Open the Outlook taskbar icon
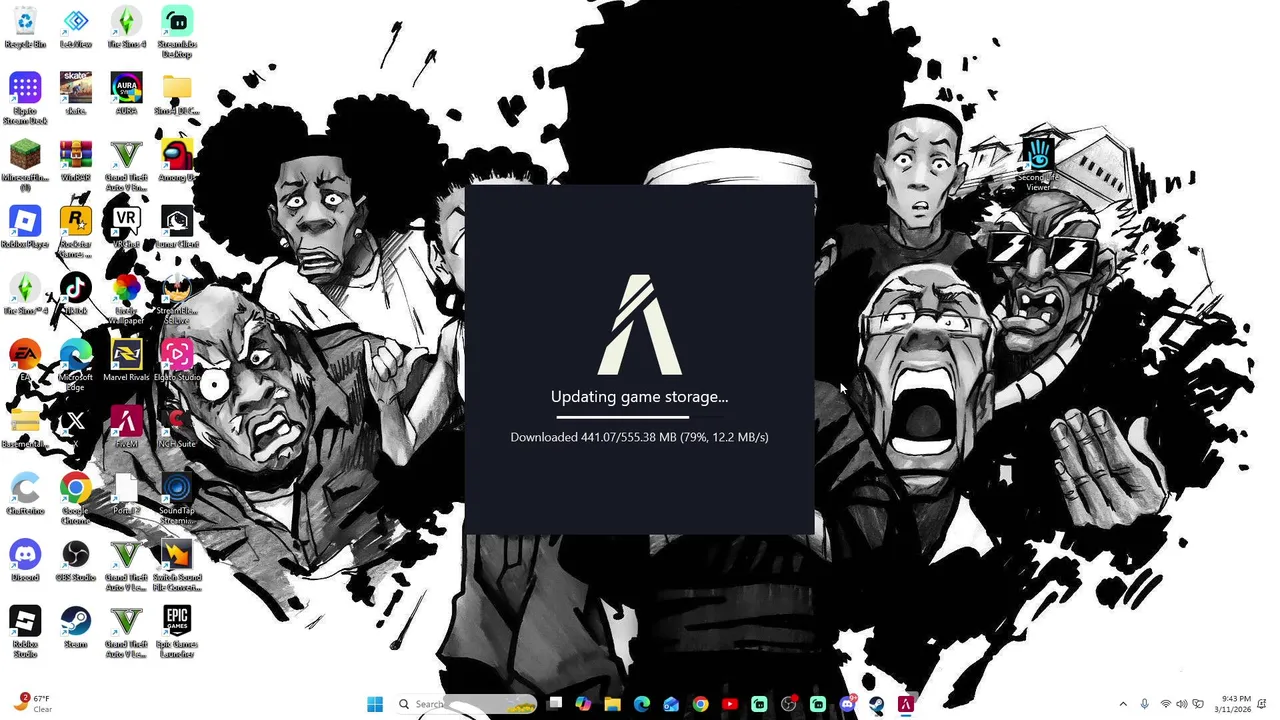 click(x=671, y=704)
